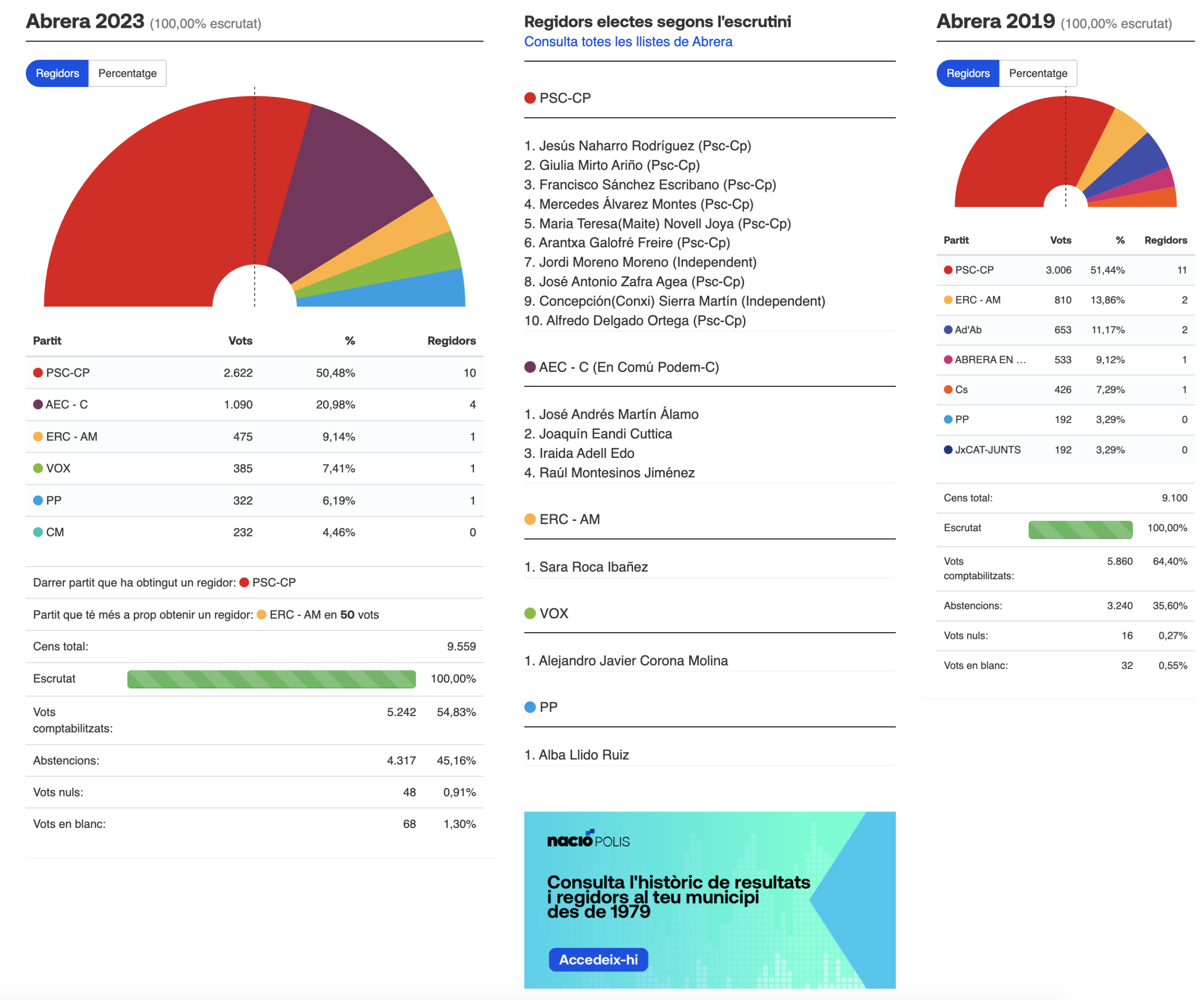Select '1. Sara Roca Ibañez' entry
Viewport: 1204px width, 1000px height.
tap(586, 567)
